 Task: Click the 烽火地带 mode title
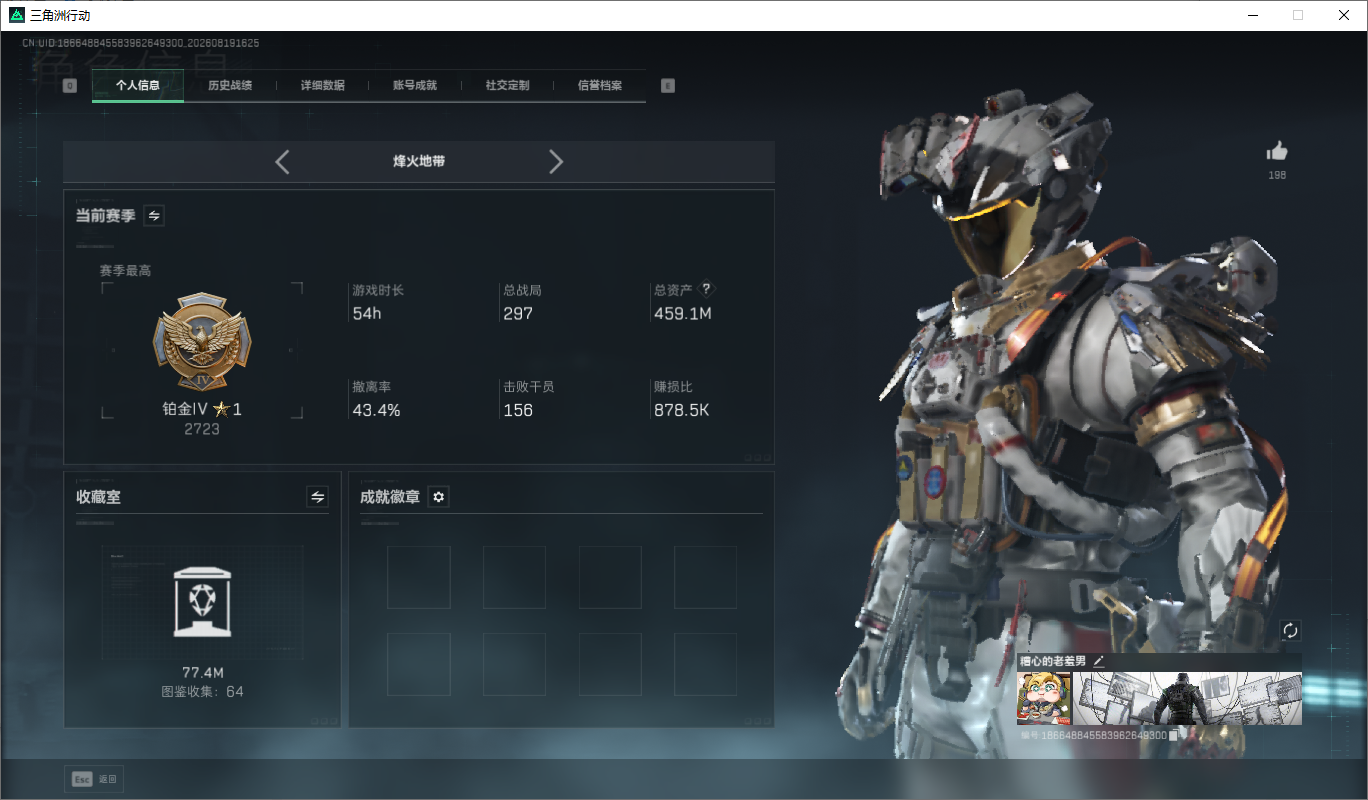(419, 161)
